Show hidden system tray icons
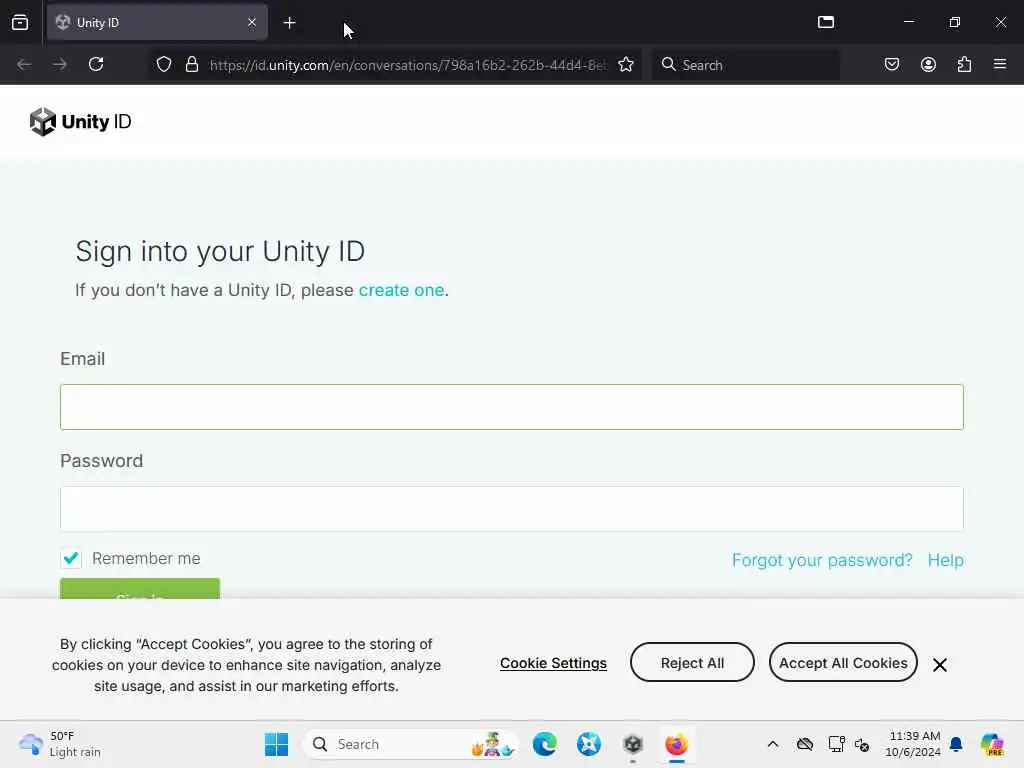1024x768 pixels. 773,744
